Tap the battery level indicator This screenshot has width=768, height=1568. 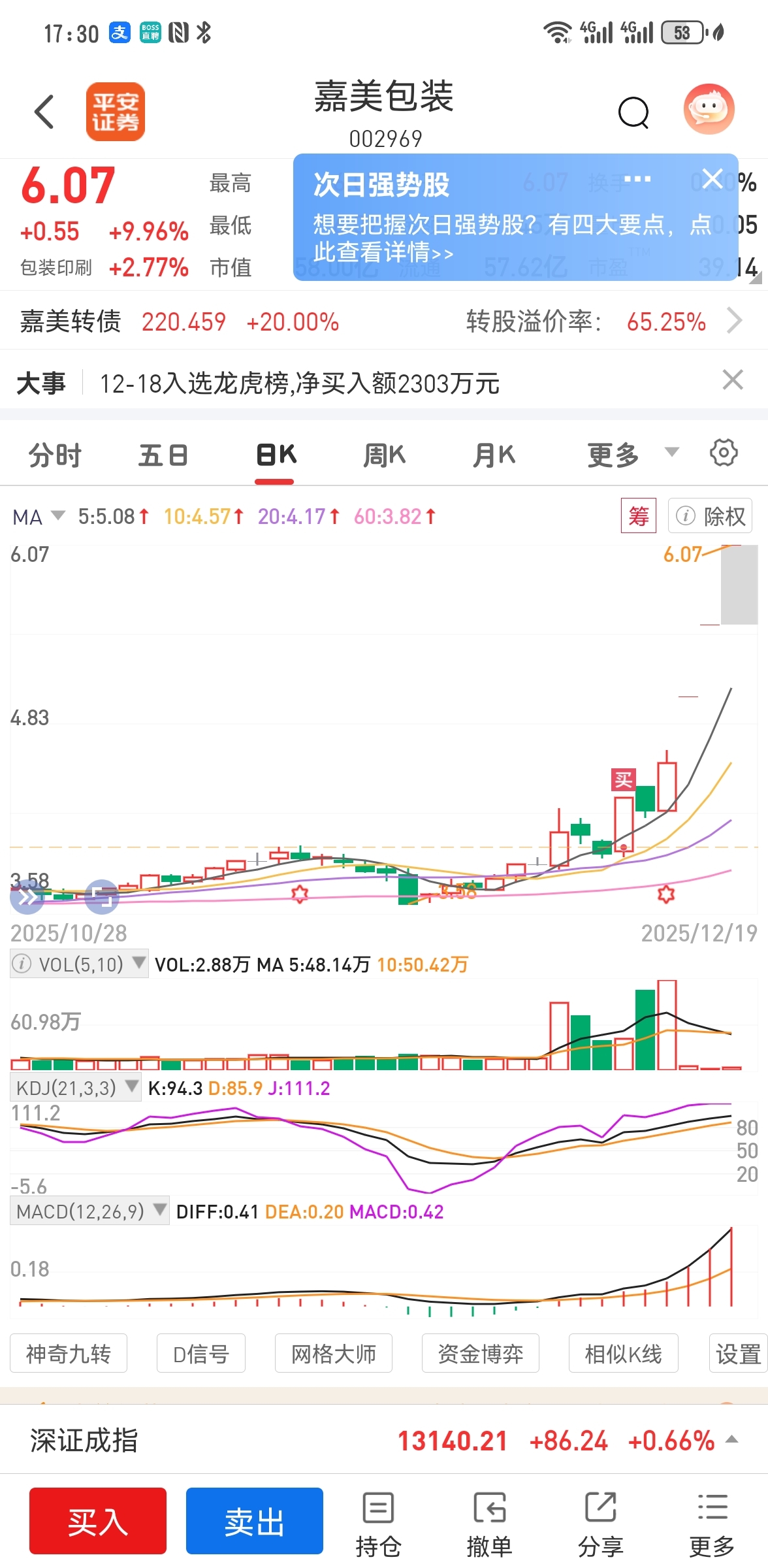point(684,33)
